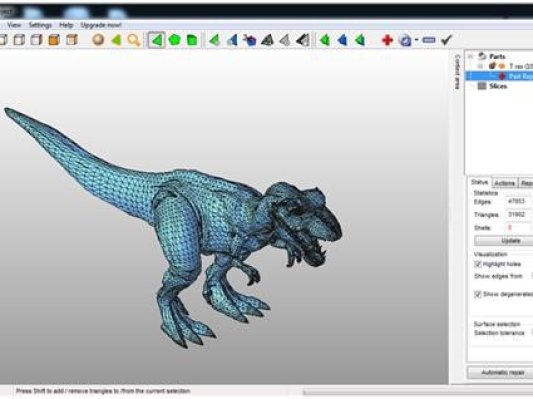The image size is (533, 399).
Task: Collapse the Parts tree node
Action: tap(470, 56)
